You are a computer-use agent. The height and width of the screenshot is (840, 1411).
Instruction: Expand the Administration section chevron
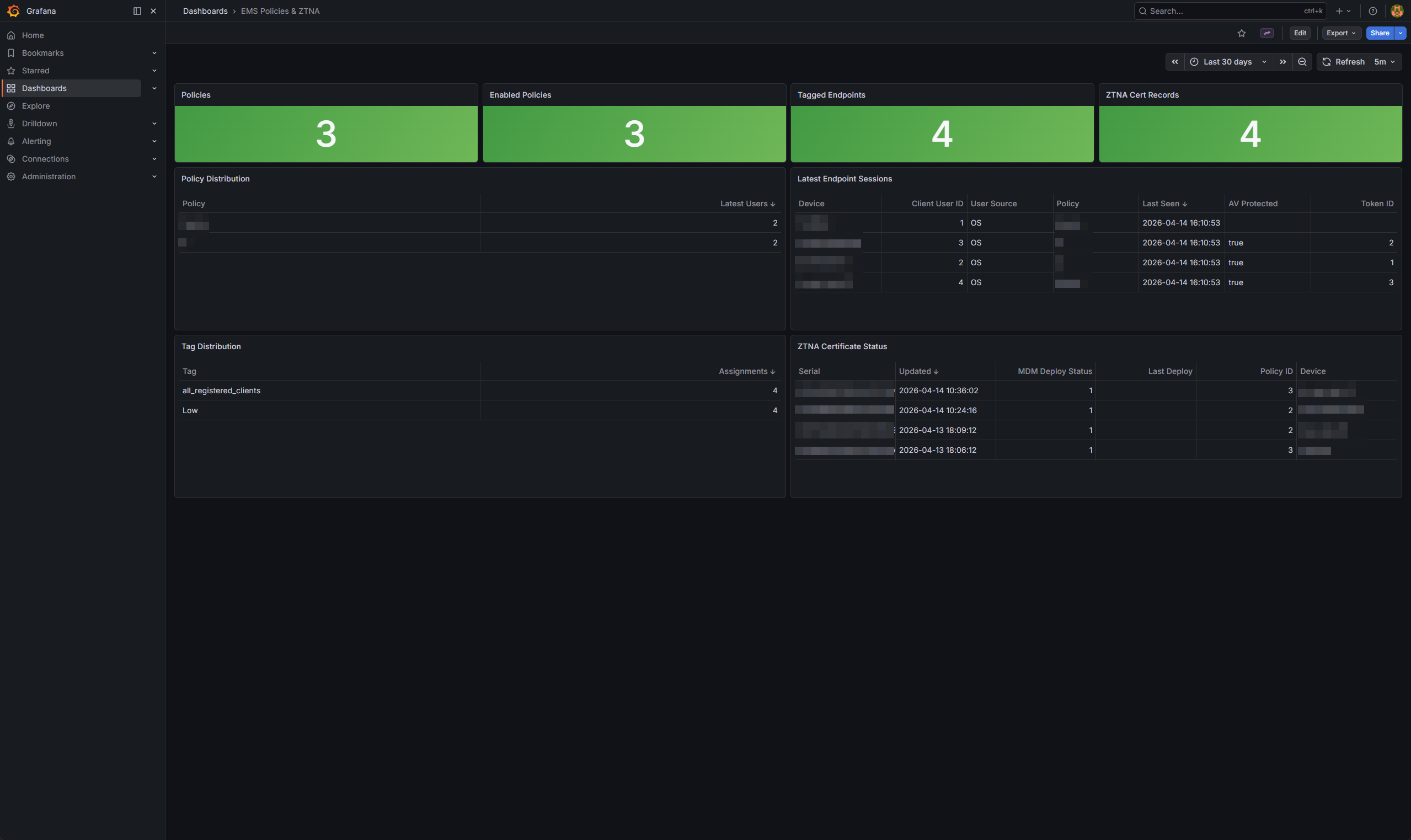(154, 176)
